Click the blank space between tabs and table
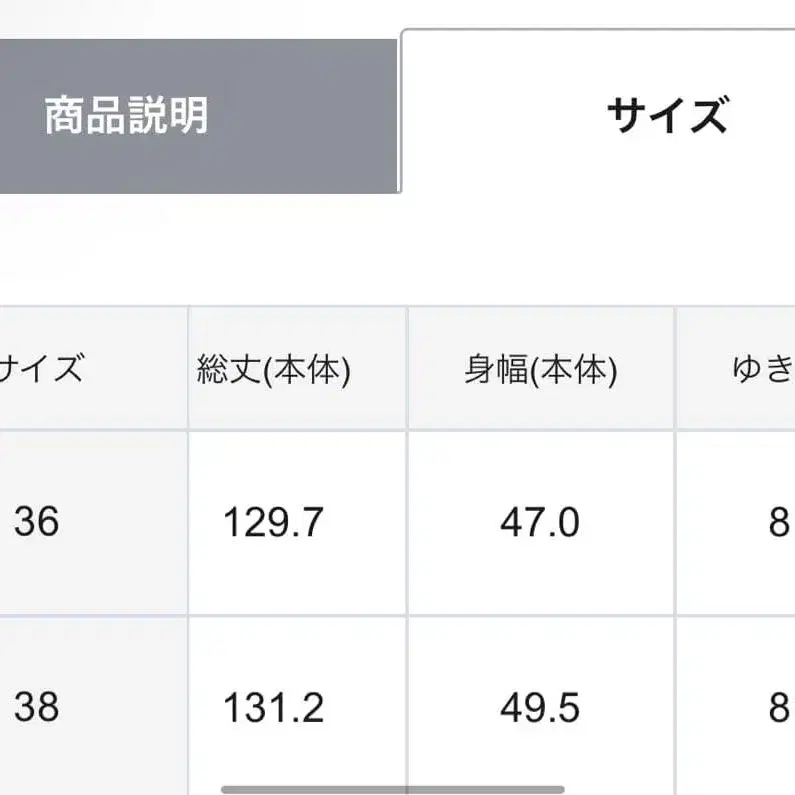This screenshot has height=795, width=795. (400, 250)
